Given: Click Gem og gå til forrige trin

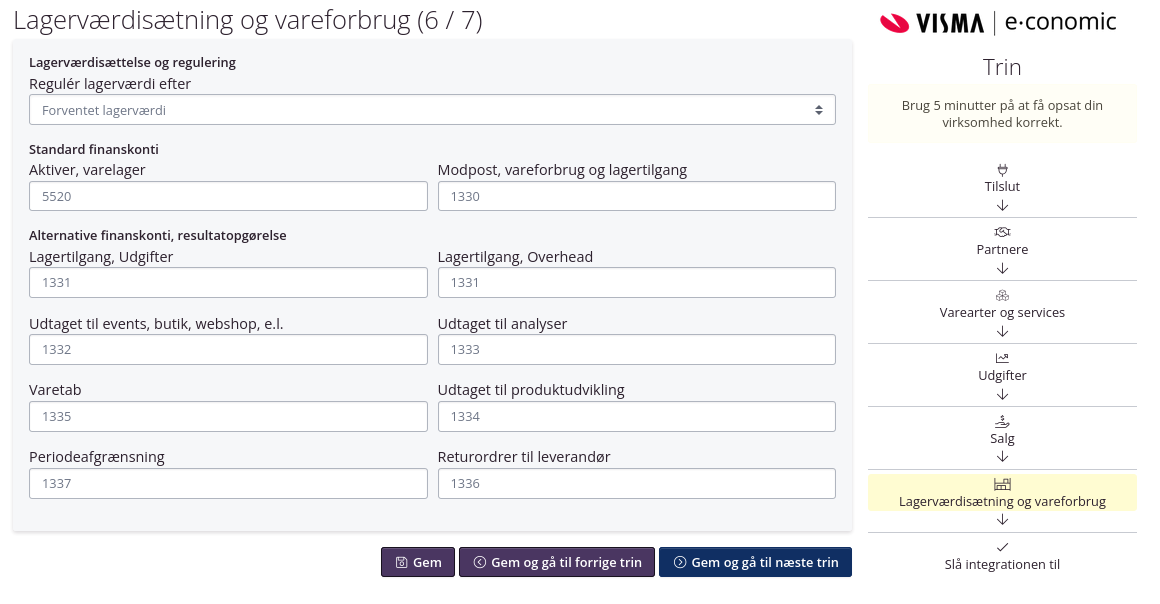Looking at the screenshot, I should point(557,562).
